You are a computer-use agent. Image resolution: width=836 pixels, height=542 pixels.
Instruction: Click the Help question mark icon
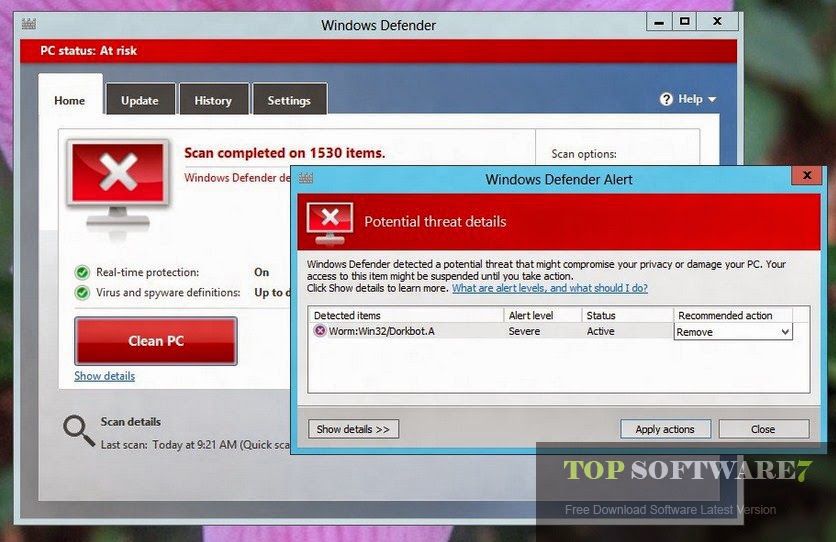click(666, 99)
